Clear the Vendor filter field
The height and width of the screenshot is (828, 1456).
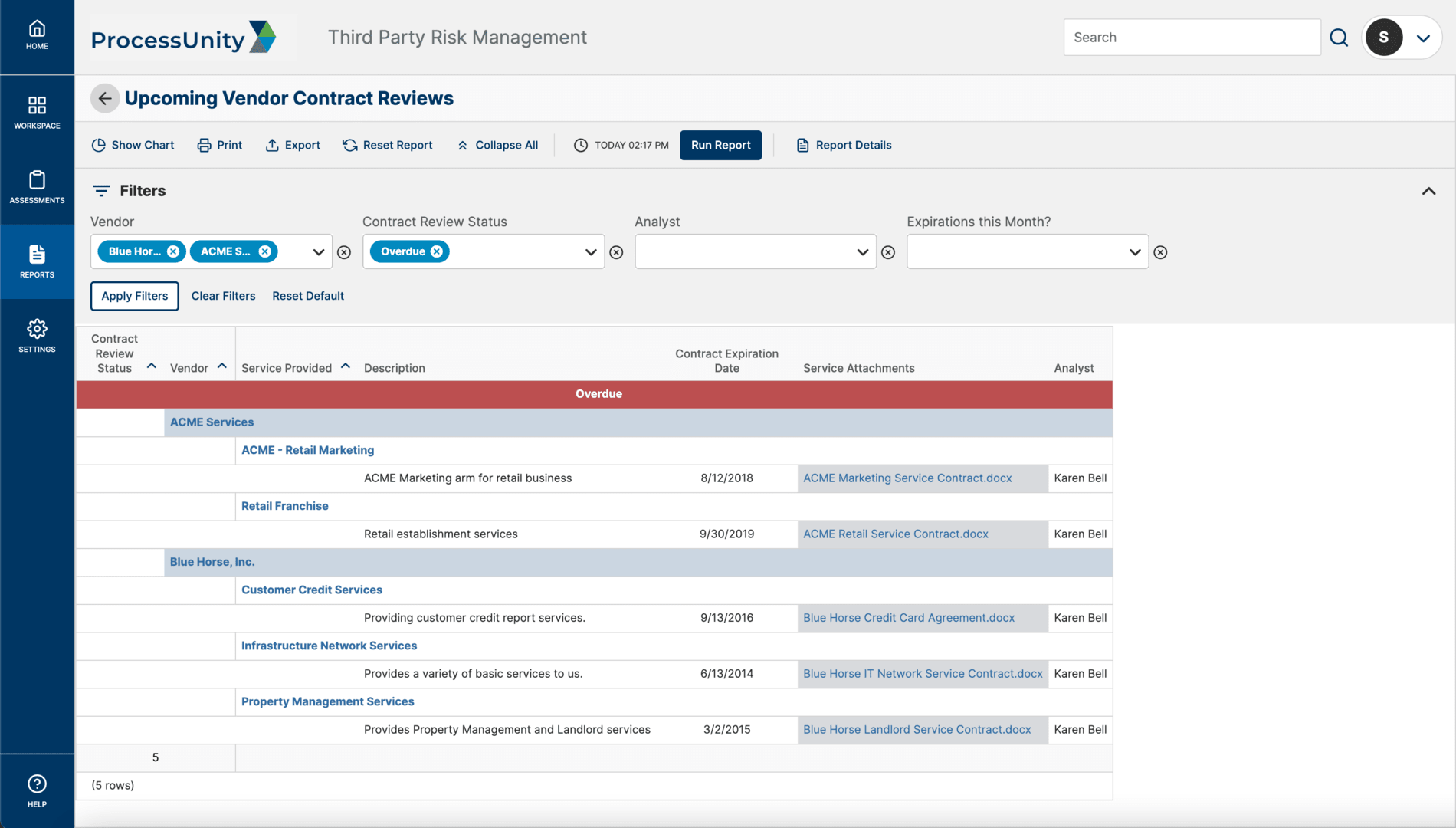click(x=344, y=252)
